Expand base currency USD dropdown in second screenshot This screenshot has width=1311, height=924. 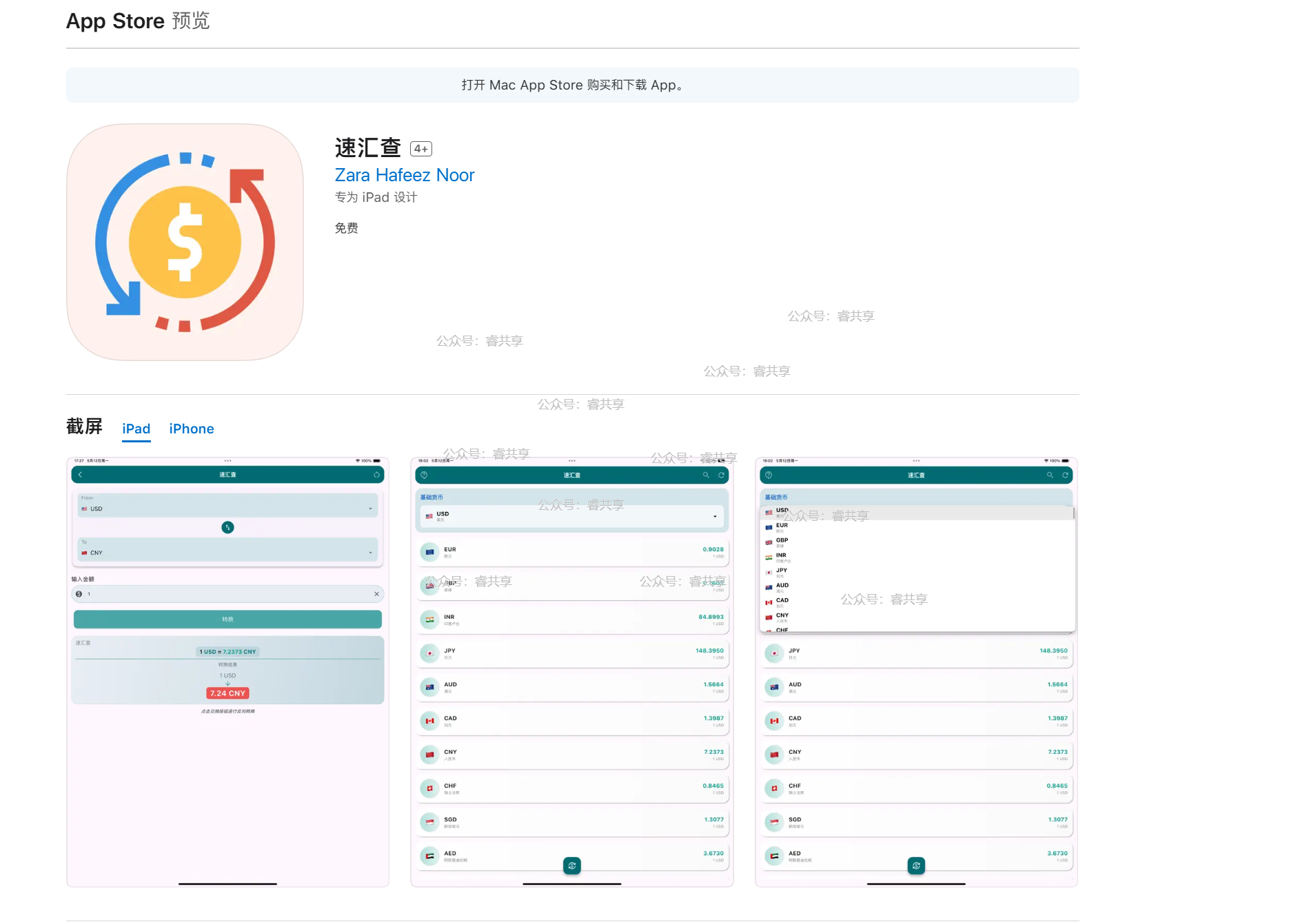(x=572, y=516)
